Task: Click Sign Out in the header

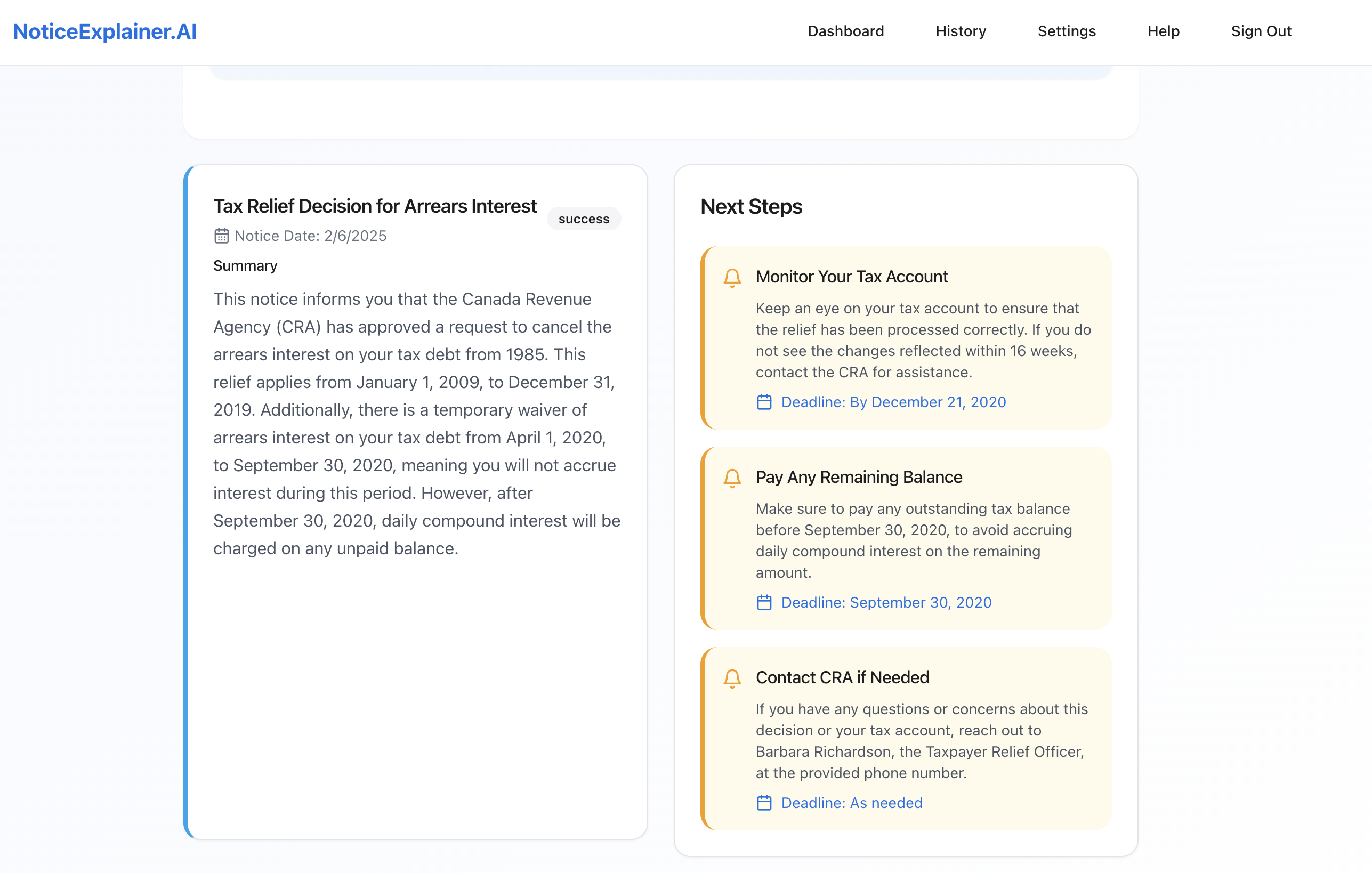Action: click(1261, 31)
